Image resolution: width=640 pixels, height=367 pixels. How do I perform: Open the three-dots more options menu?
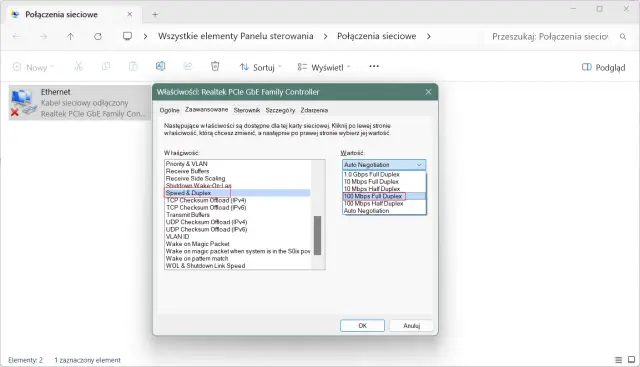click(x=374, y=66)
